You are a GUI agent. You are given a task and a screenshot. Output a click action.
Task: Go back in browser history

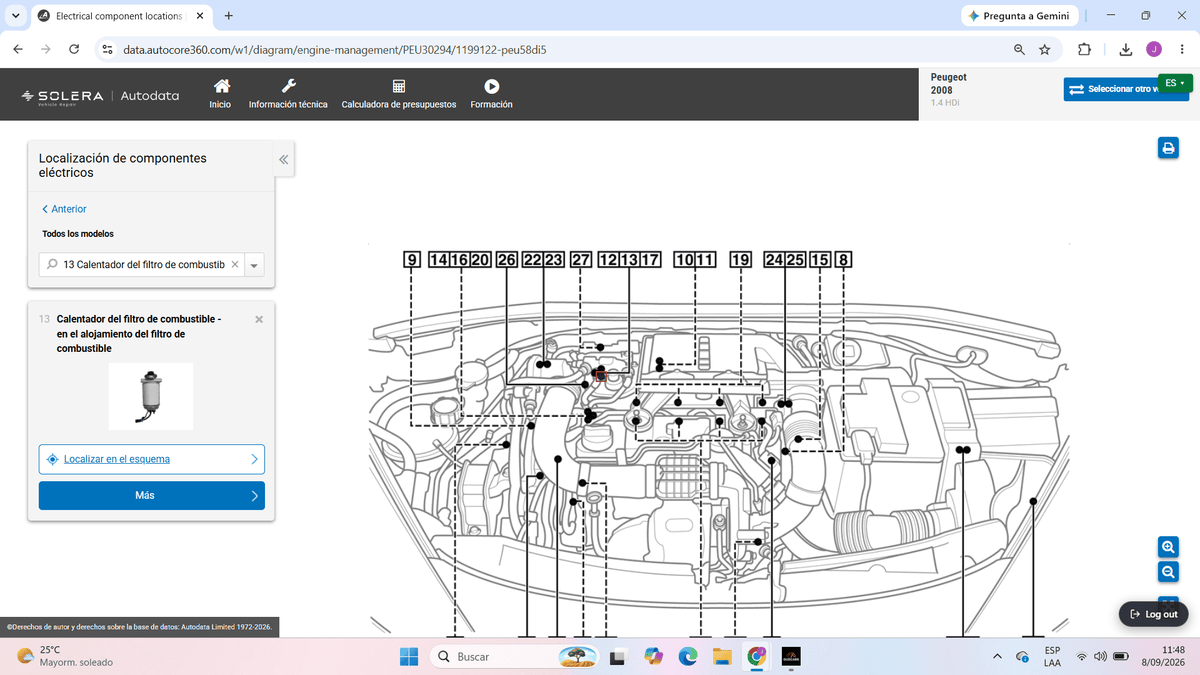pyautogui.click(x=19, y=50)
